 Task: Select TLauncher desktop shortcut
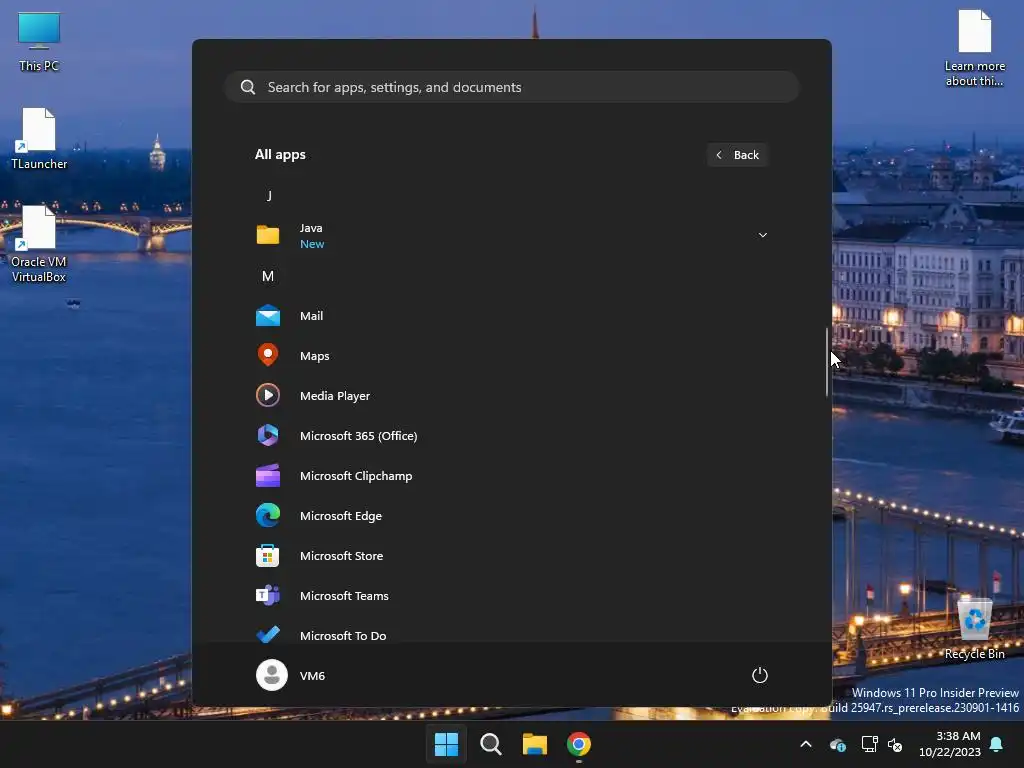coord(39,138)
